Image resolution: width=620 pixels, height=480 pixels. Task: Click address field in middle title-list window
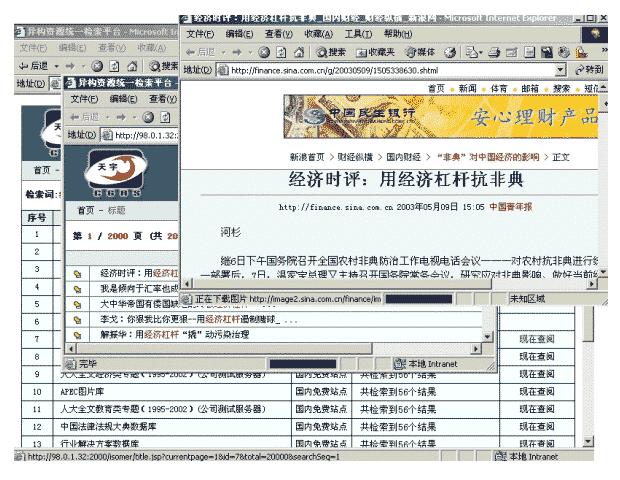point(139,135)
